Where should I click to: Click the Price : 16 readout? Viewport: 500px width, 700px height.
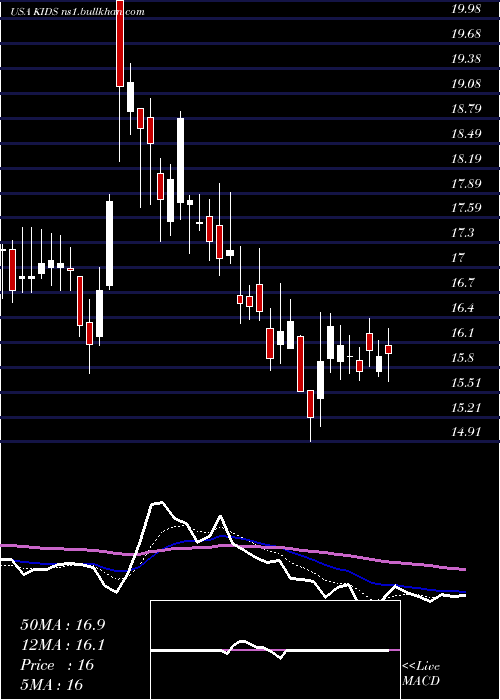coord(57,665)
